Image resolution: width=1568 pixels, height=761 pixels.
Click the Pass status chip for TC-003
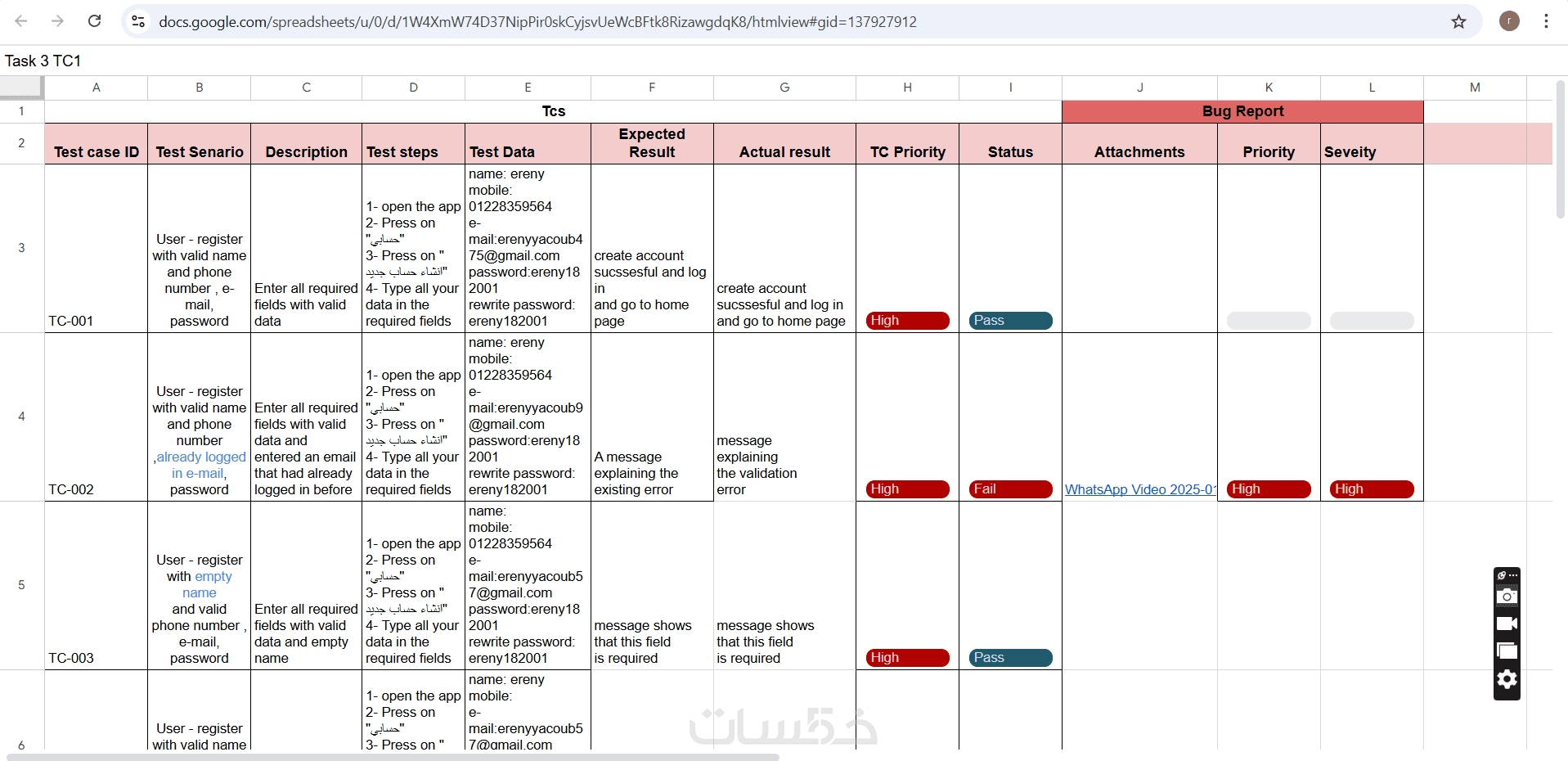pos(1010,658)
